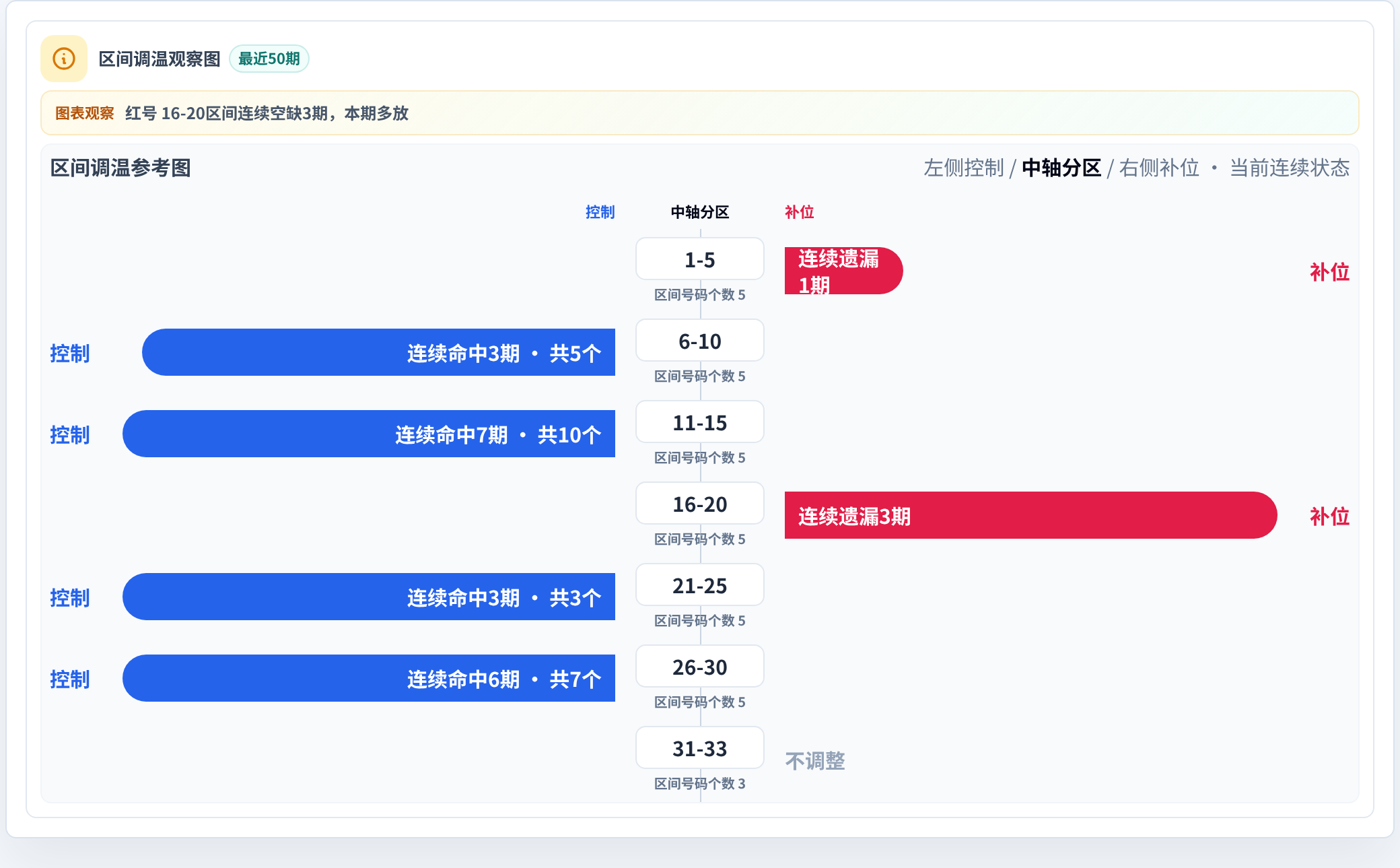
Task: Click the legend text 左侧控制 / 中轴分区 / 右侧补位
Action: (x=1061, y=168)
